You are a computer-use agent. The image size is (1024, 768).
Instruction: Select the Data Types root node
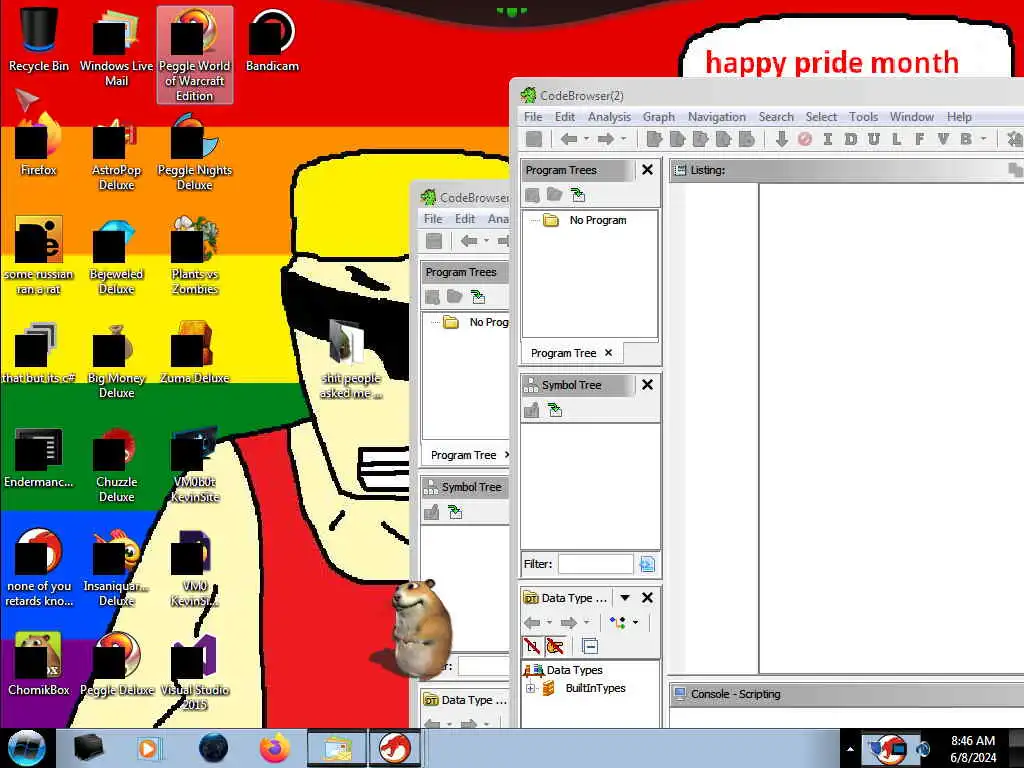(x=563, y=670)
